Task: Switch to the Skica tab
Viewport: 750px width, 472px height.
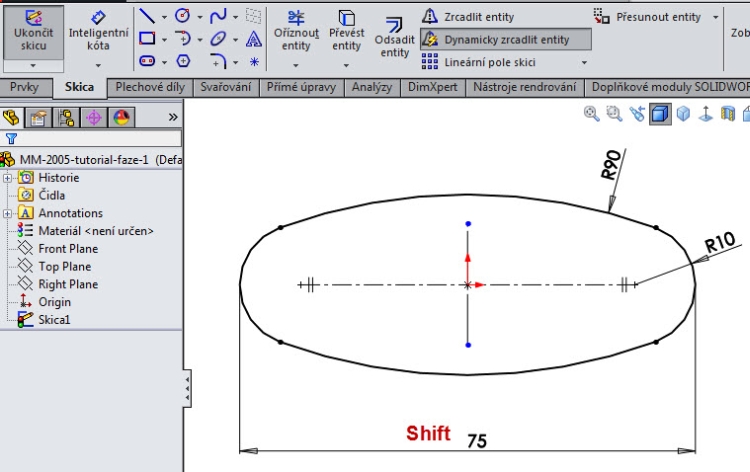Action: pyautogui.click(x=79, y=87)
